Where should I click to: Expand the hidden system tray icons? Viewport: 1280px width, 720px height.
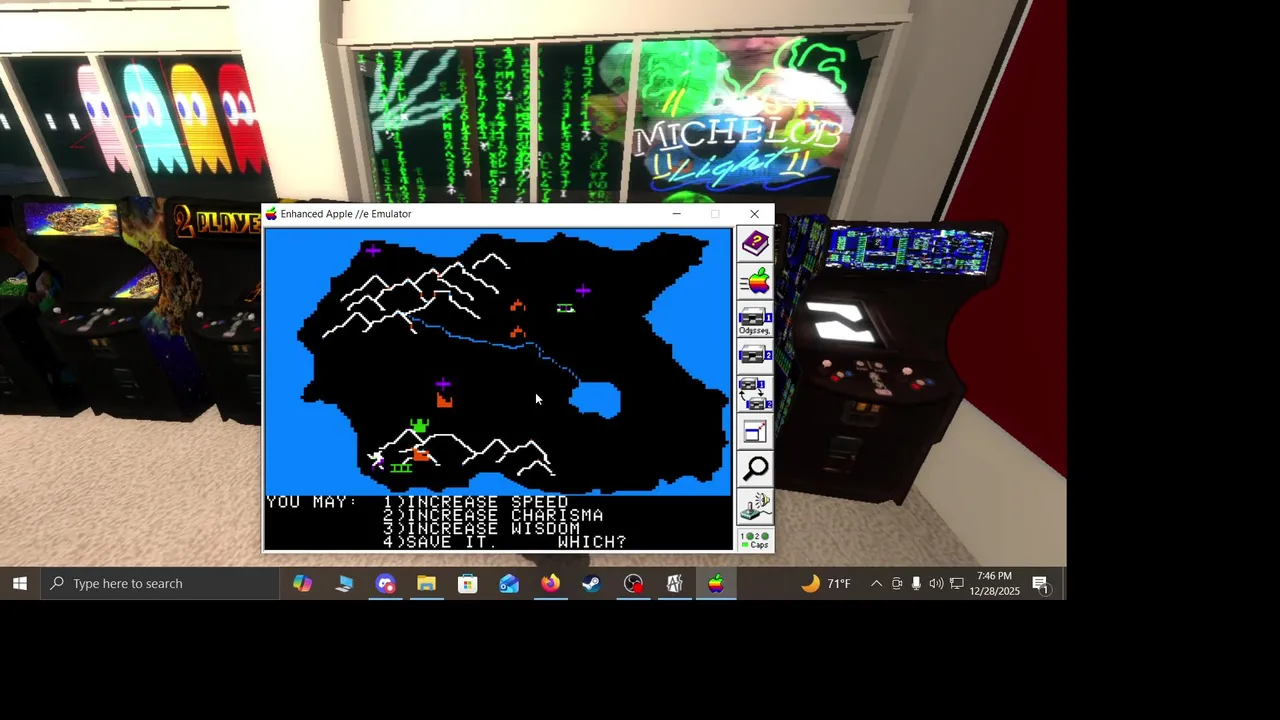point(876,583)
